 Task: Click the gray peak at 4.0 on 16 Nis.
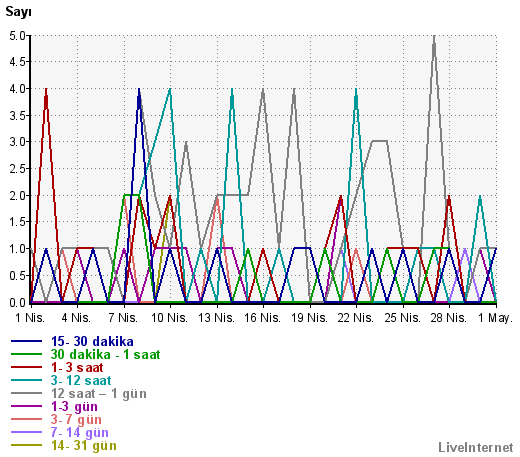coord(263,89)
